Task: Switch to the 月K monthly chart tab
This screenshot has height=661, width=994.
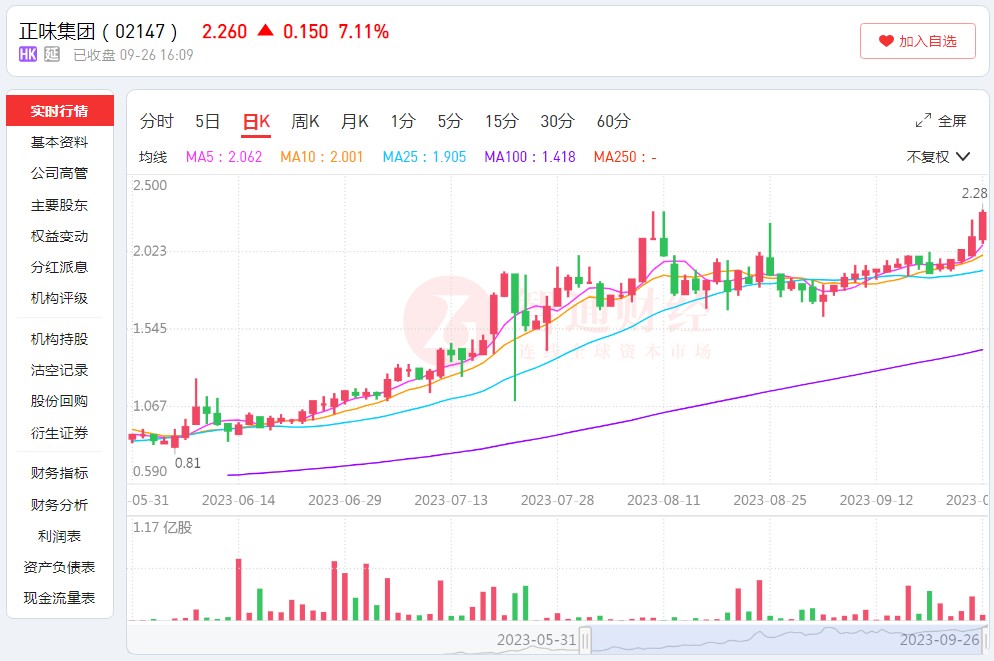Action: point(354,122)
